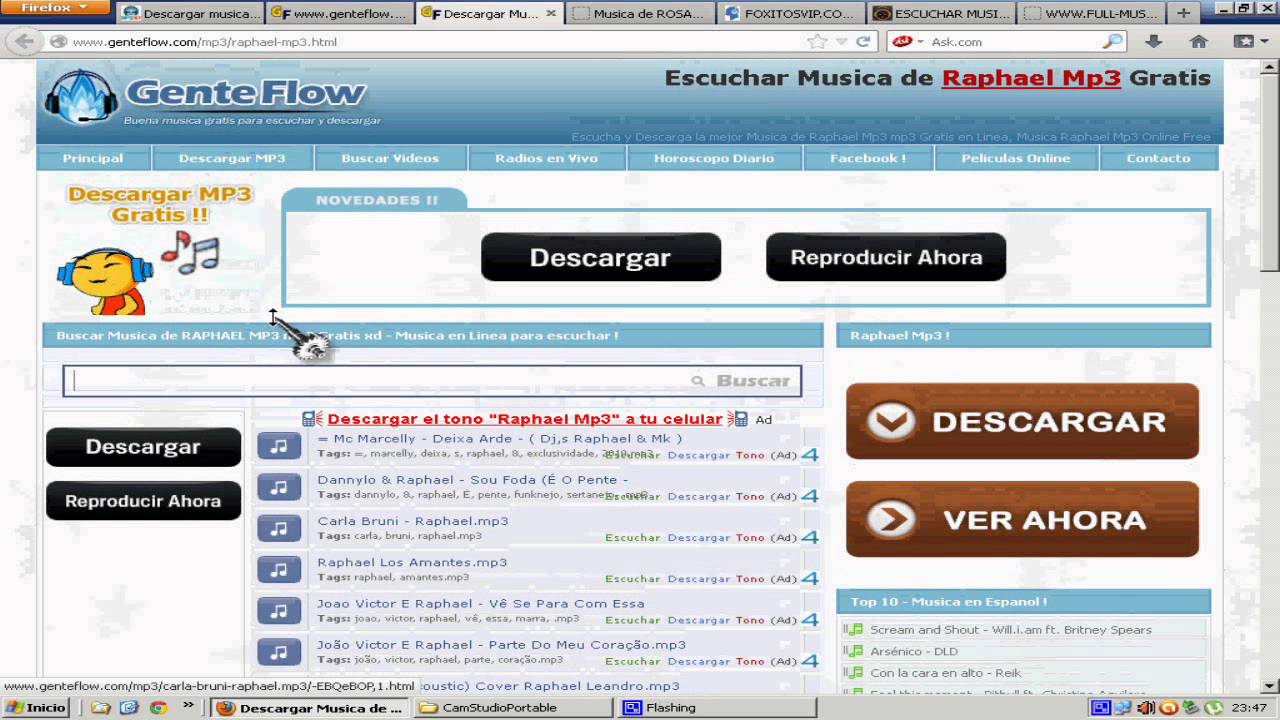Open the Firefox downloads arrow icon
This screenshot has height=720, width=1280.
[1153, 42]
